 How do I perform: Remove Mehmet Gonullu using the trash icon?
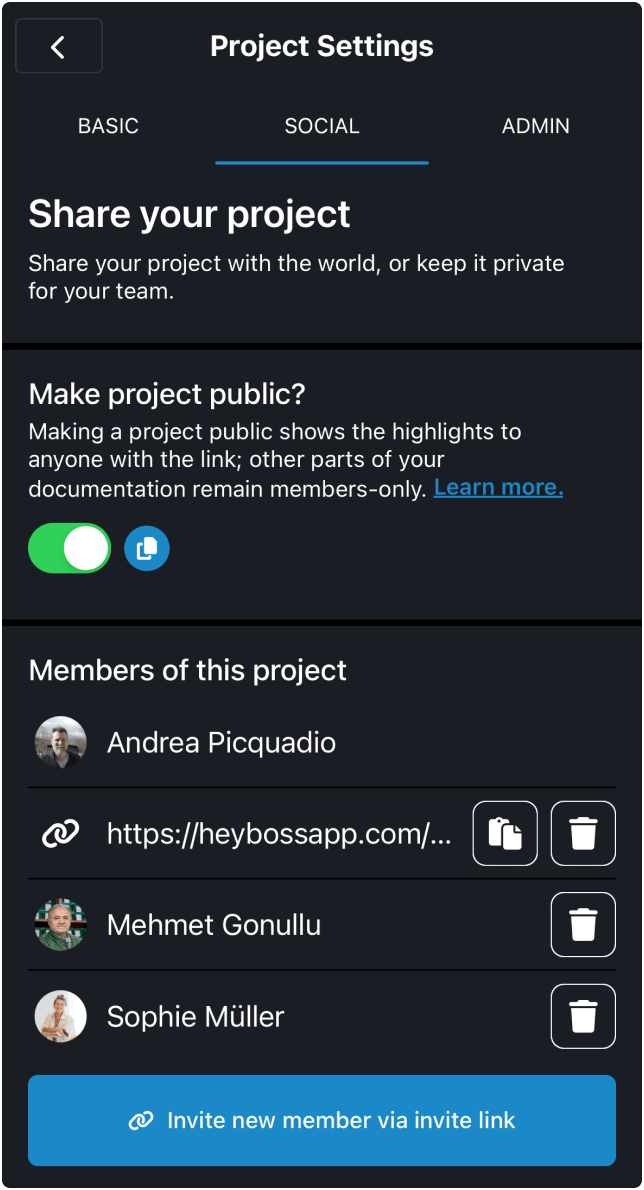[x=583, y=924]
